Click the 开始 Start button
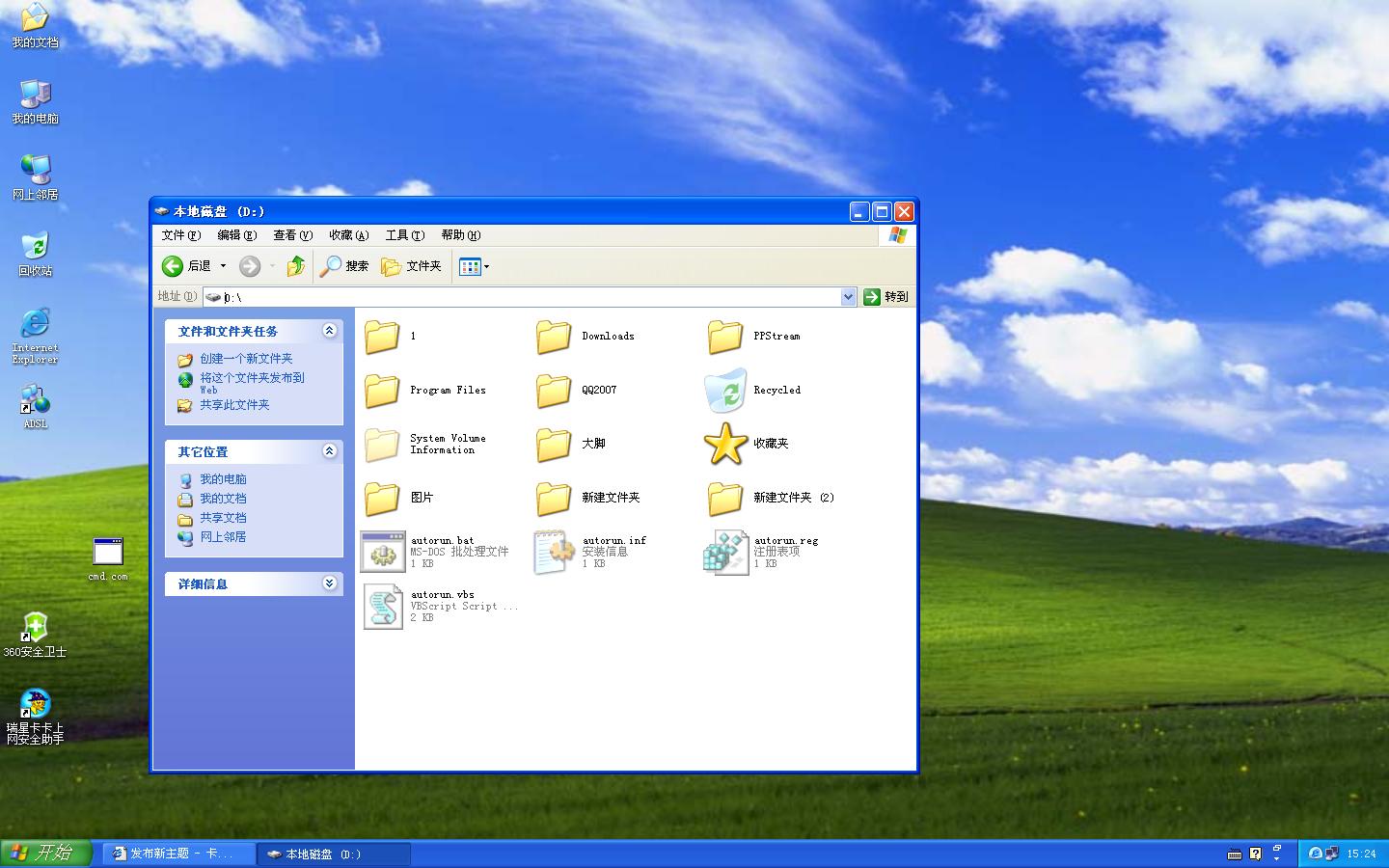Screen dimensions: 1389x868 click(45, 854)
